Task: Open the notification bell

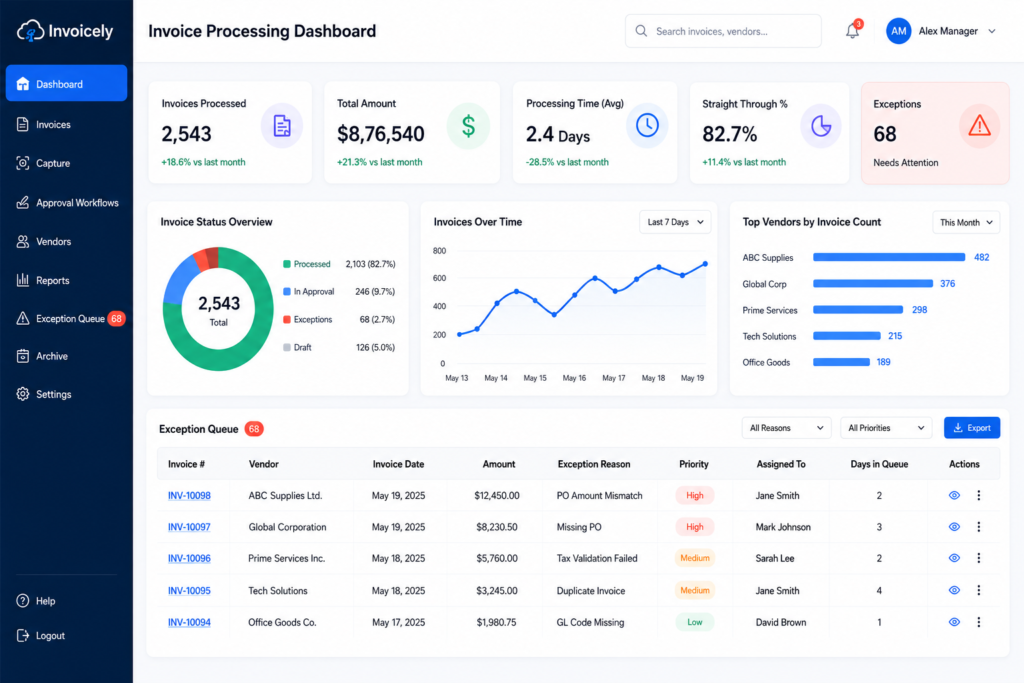Action: 852,31
